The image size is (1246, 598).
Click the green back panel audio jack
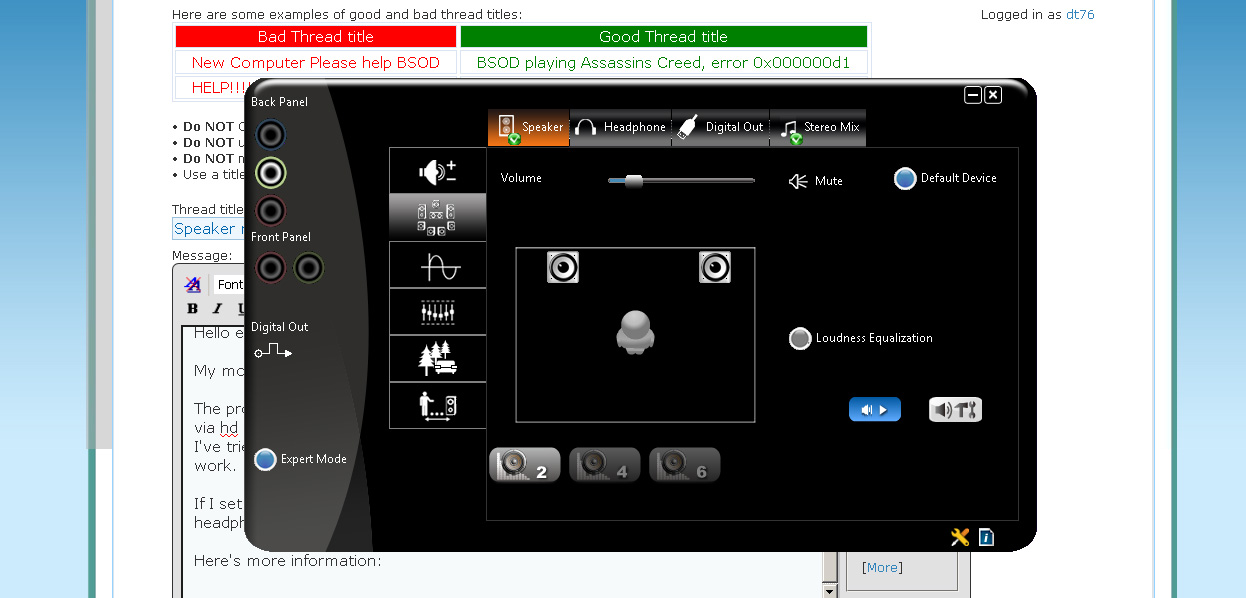[x=270, y=173]
